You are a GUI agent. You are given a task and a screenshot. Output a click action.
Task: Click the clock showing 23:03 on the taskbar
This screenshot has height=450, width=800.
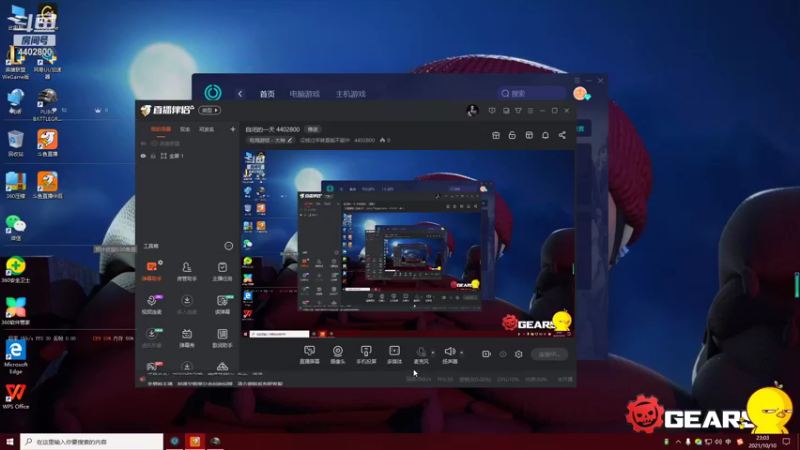762,442
